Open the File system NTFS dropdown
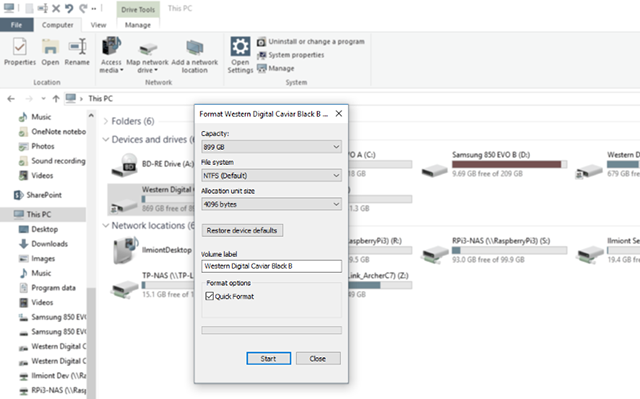This screenshot has width=640, height=399. coord(271,175)
